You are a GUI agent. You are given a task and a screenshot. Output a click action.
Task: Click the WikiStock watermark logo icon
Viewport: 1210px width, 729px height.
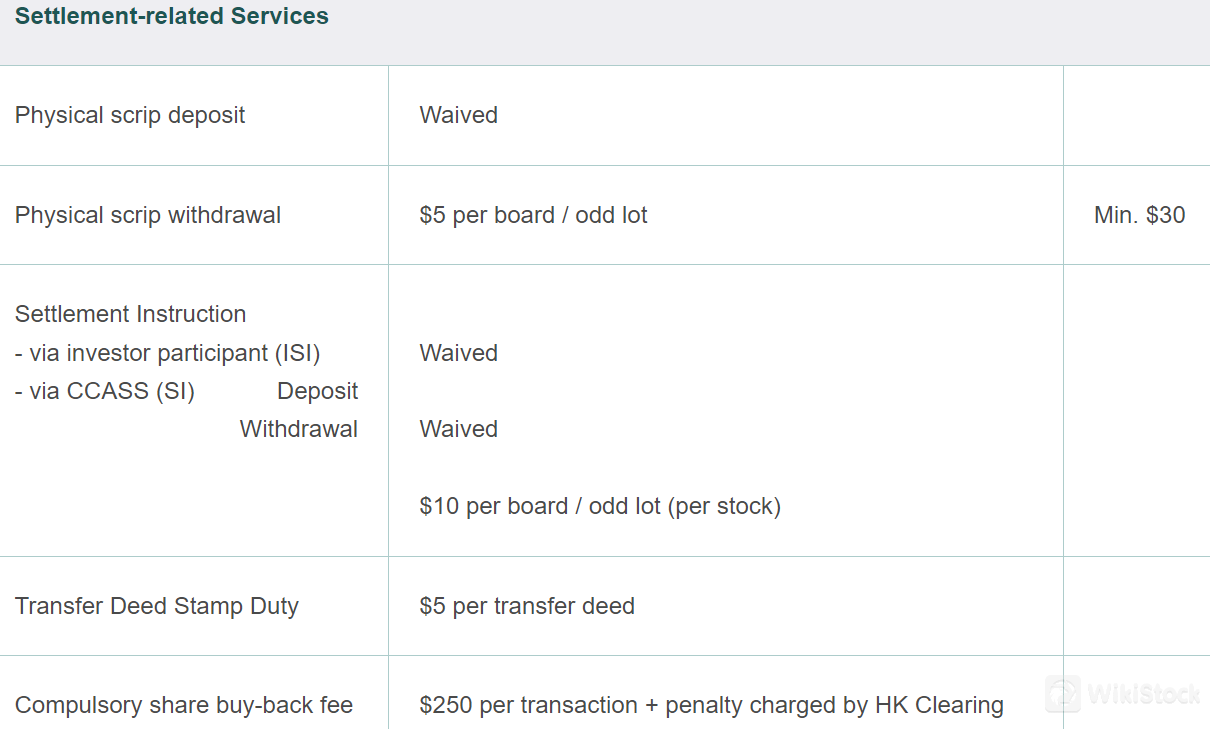(1063, 693)
